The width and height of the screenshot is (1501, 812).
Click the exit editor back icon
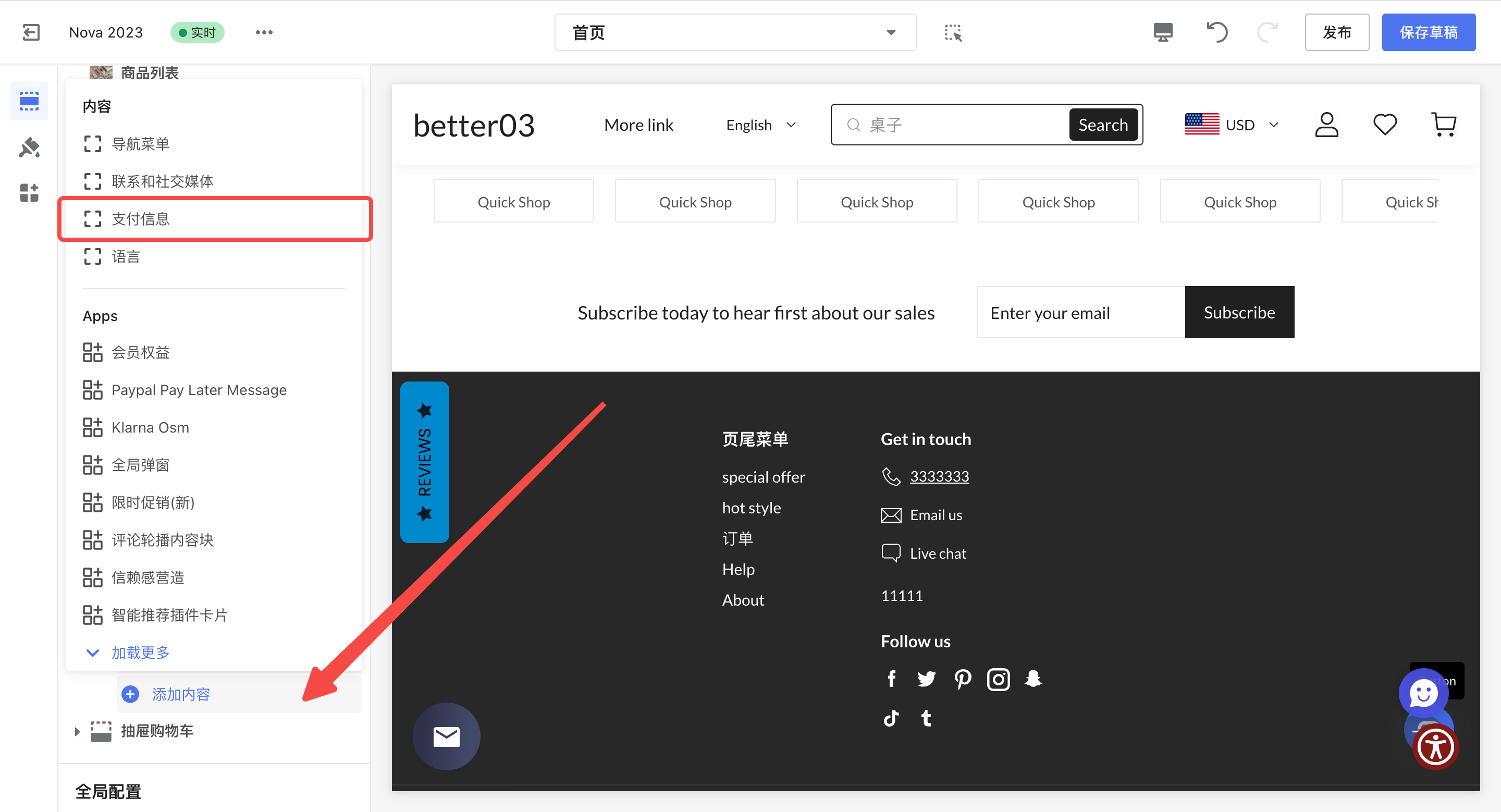coord(31,32)
